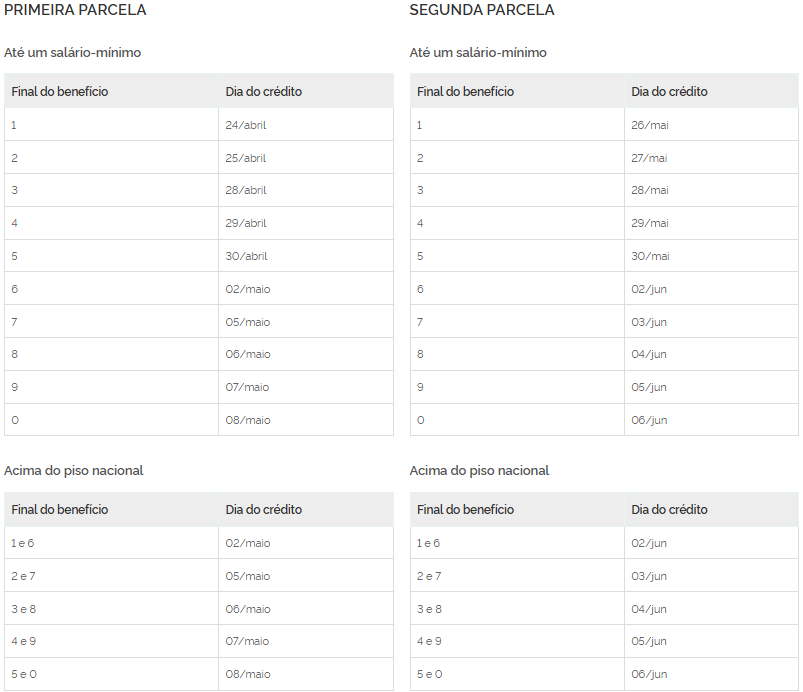
Task: Click the "25/abril" date cell
Action: 246,158
